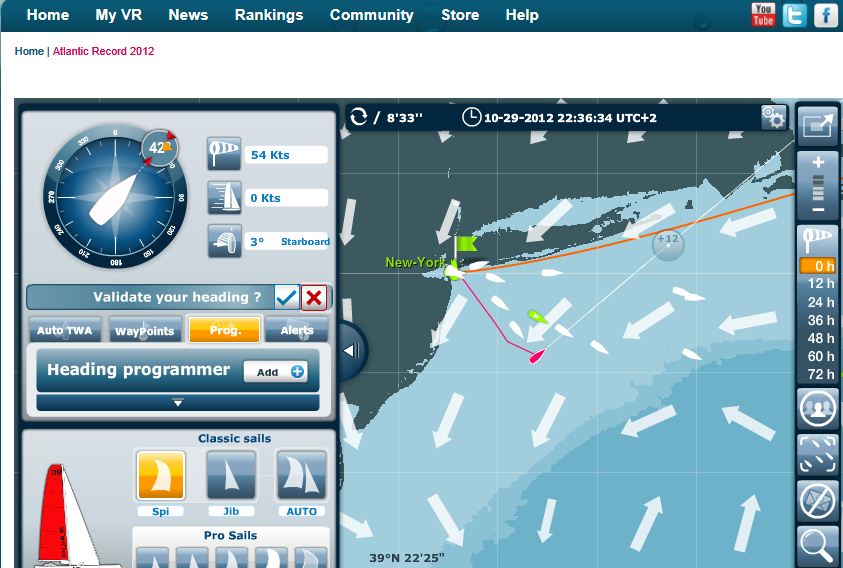Viewport: 843px width, 568px height.
Task: Select the 24 h wind forecast
Action: (x=820, y=302)
